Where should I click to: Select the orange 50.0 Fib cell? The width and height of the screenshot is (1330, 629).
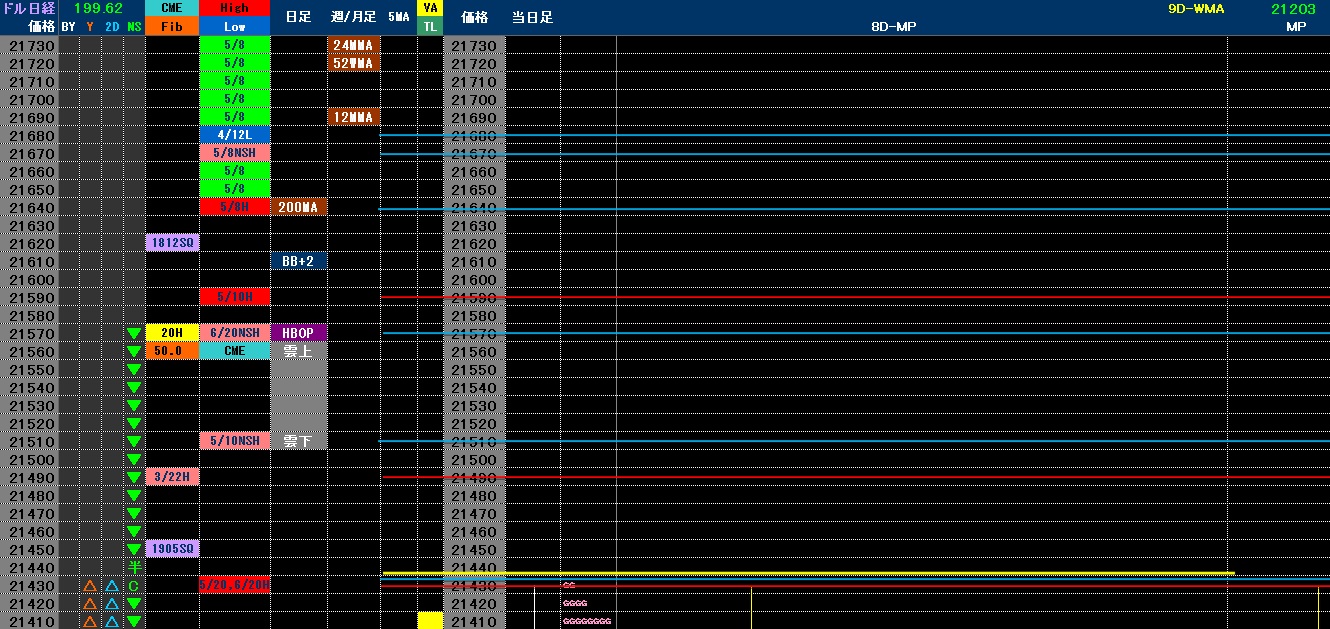[x=172, y=351]
